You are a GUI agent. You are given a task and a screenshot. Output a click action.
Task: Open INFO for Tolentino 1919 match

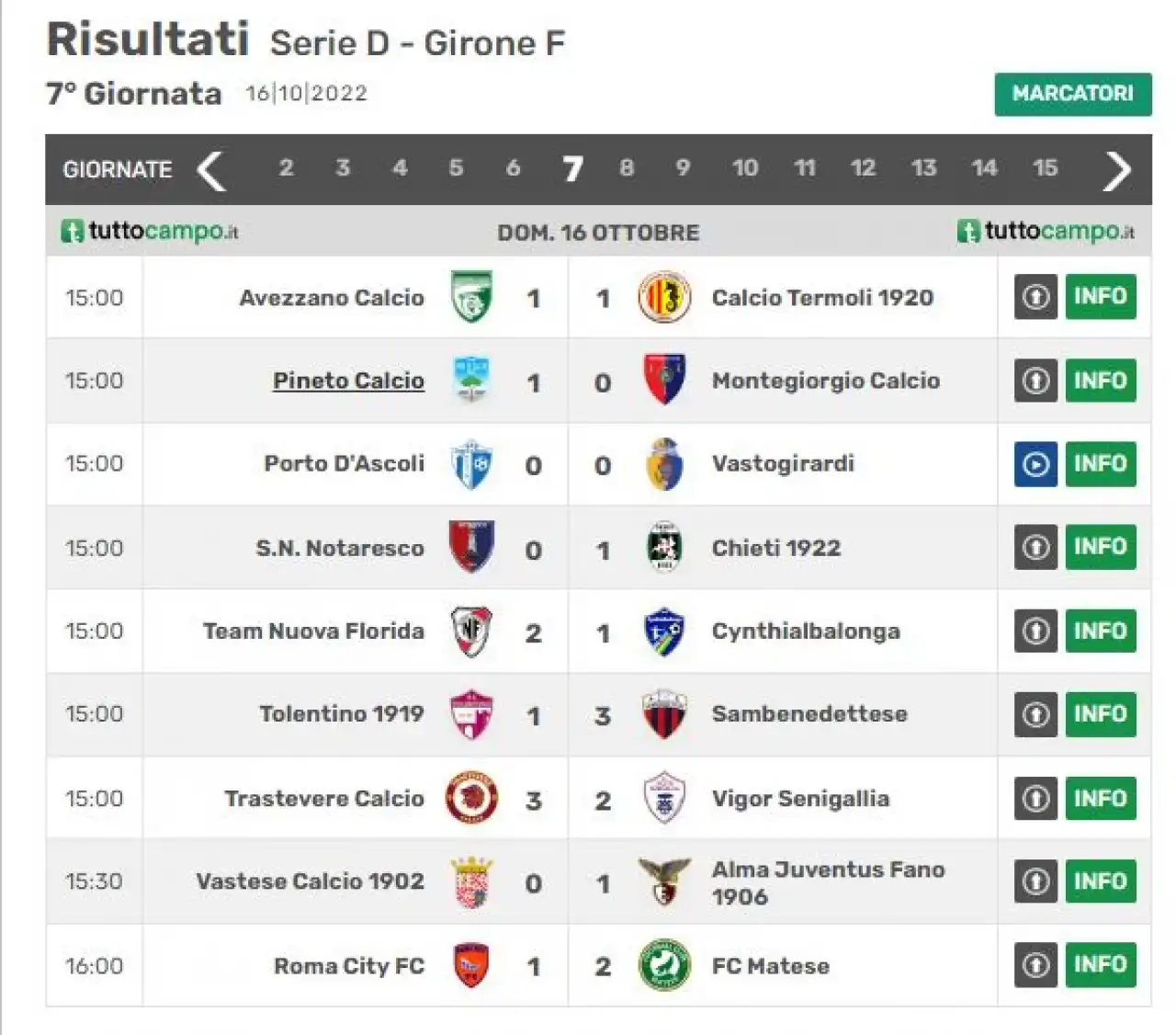[1101, 714]
